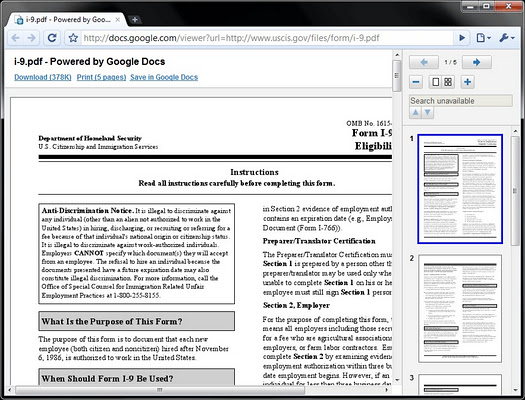Open the page menu dropdown
Screen dimensions: 525x400
(483, 38)
